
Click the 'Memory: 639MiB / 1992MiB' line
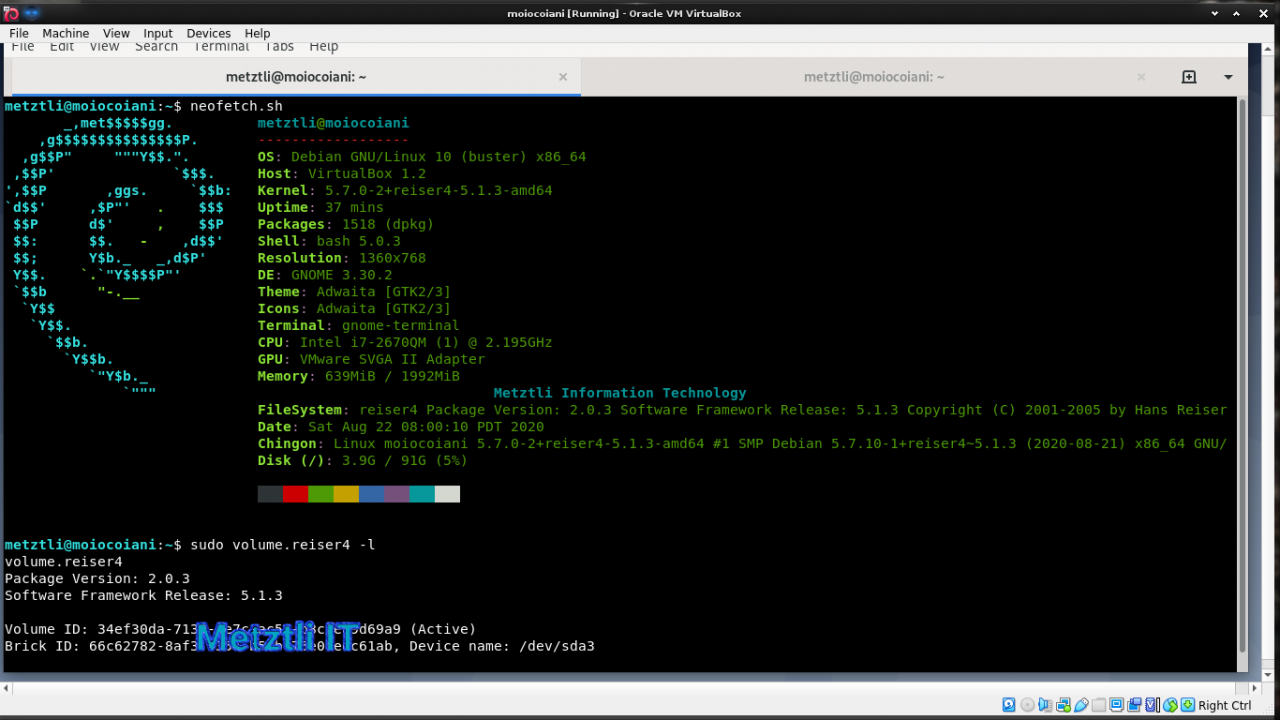point(359,376)
